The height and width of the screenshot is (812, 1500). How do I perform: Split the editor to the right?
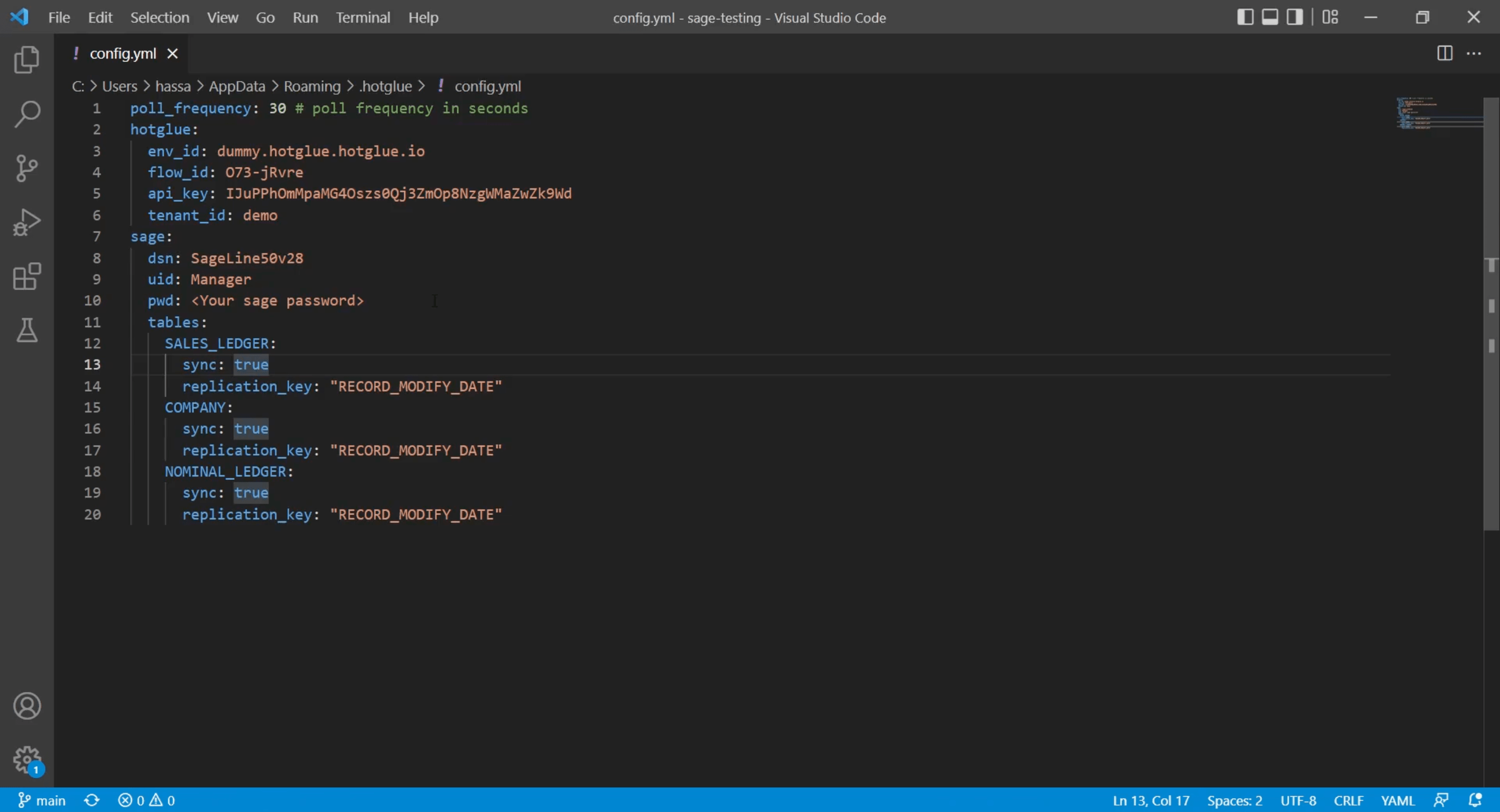[1444, 54]
